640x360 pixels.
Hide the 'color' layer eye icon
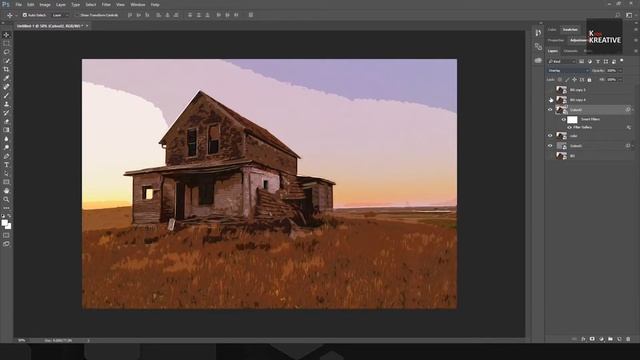pos(550,136)
